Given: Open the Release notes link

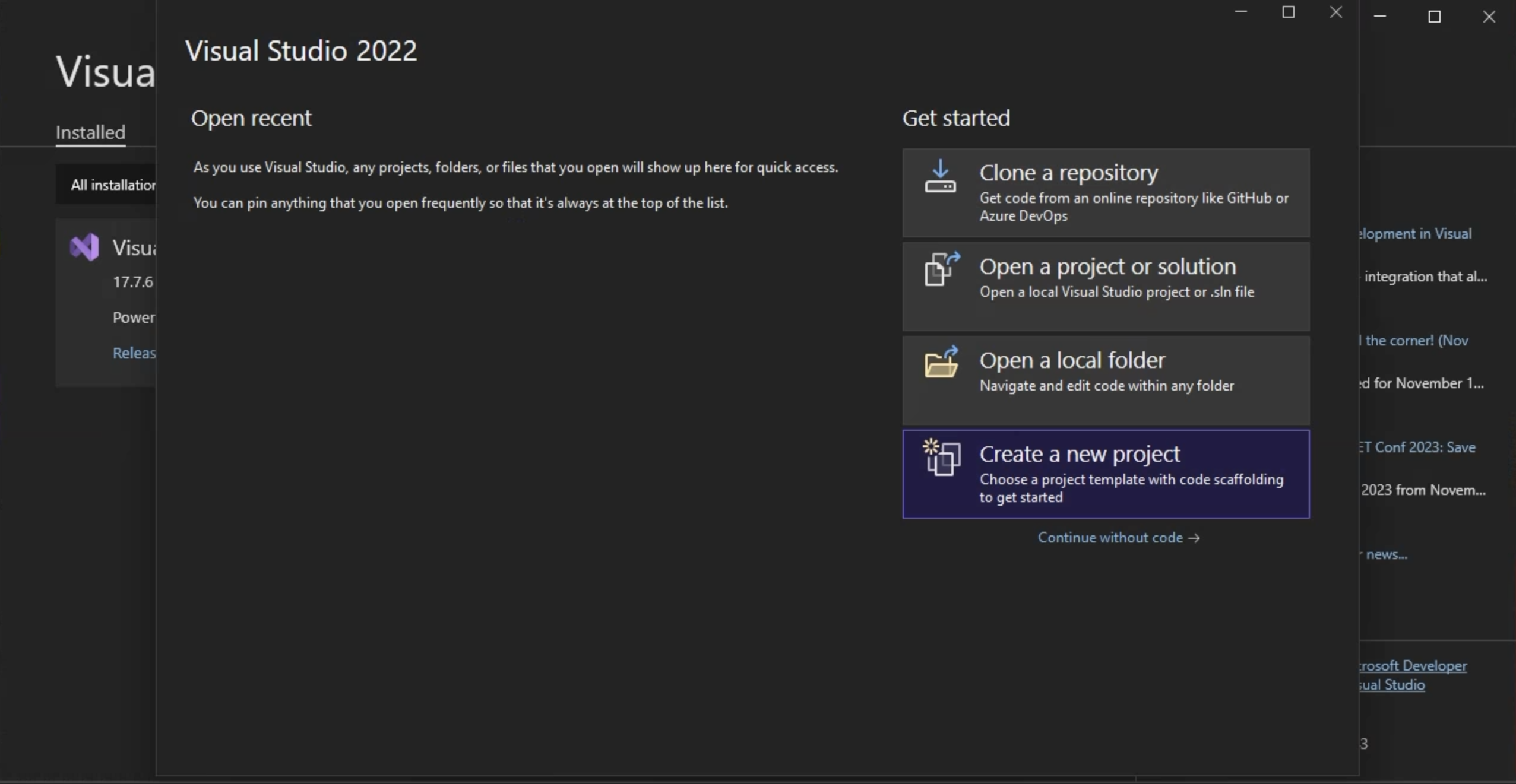Looking at the screenshot, I should point(134,352).
